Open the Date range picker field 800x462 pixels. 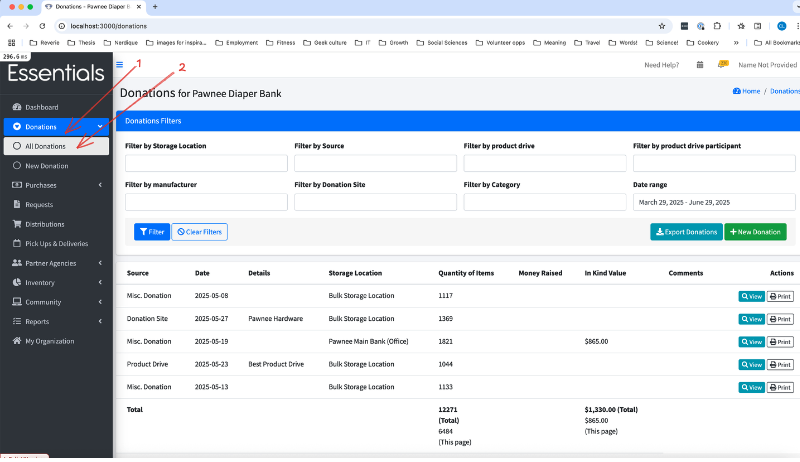[714, 202]
